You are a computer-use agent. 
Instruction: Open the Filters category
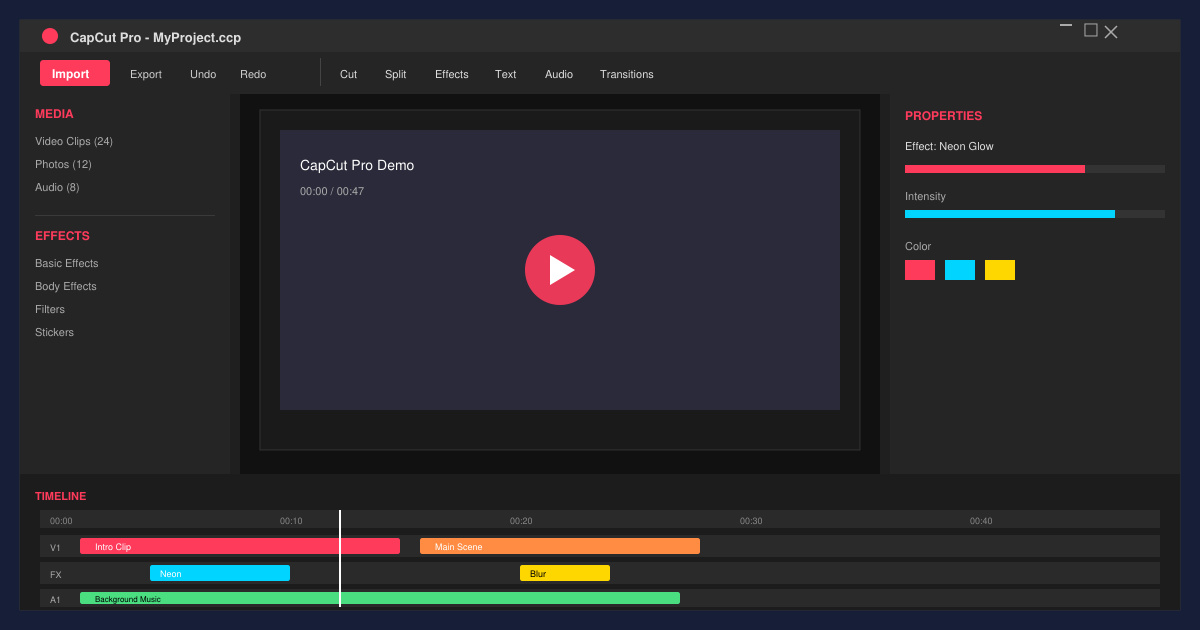[50, 309]
